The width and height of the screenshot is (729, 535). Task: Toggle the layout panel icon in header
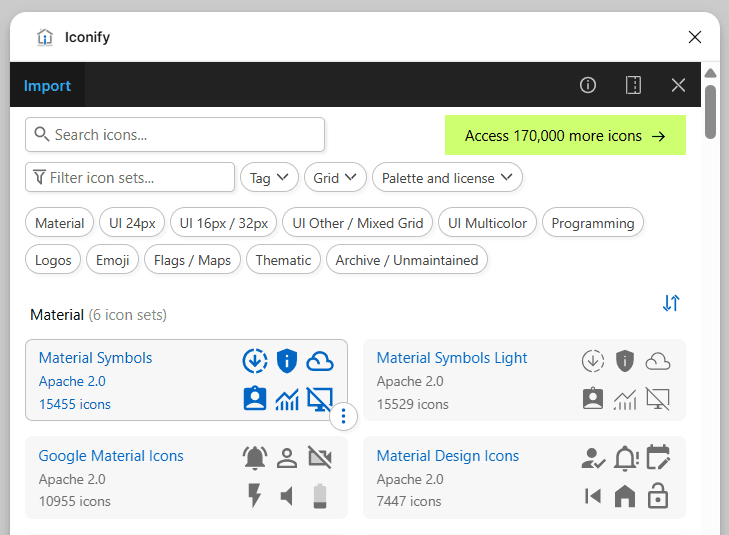coord(633,85)
